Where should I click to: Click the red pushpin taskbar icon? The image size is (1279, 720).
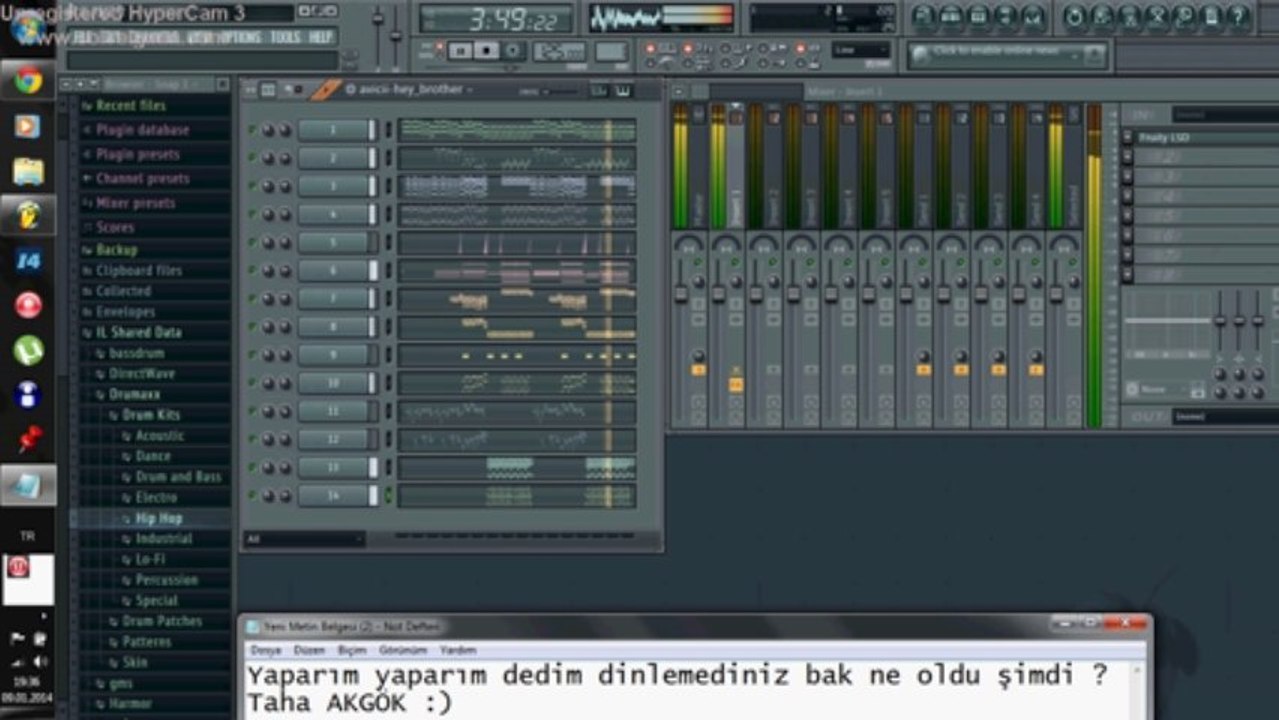pyautogui.click(x=28, y=439)
